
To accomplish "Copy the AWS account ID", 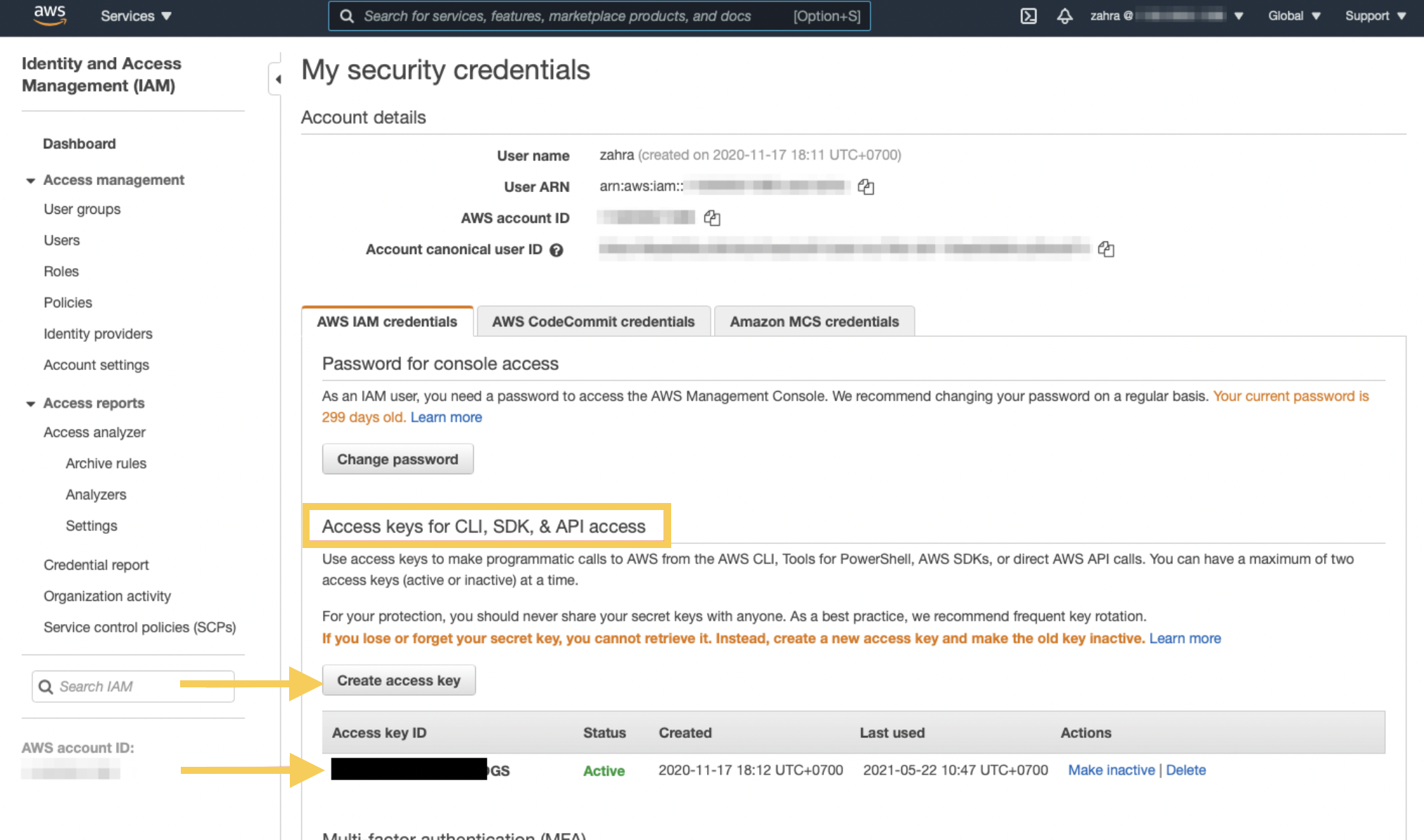I will 712,218.
